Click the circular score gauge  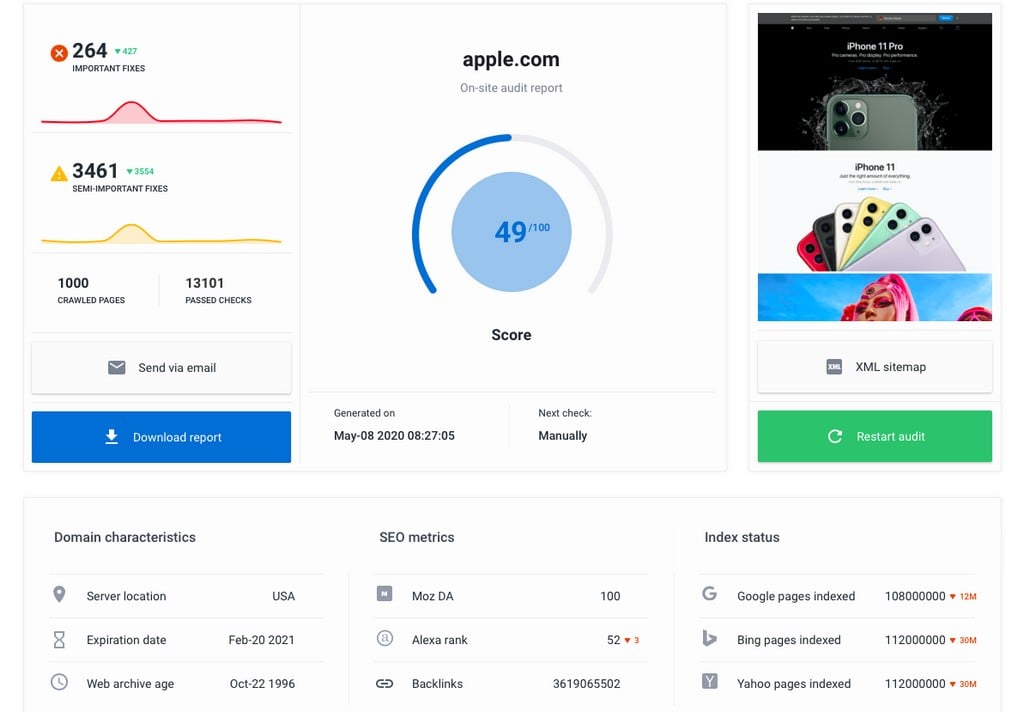[511, 231]
